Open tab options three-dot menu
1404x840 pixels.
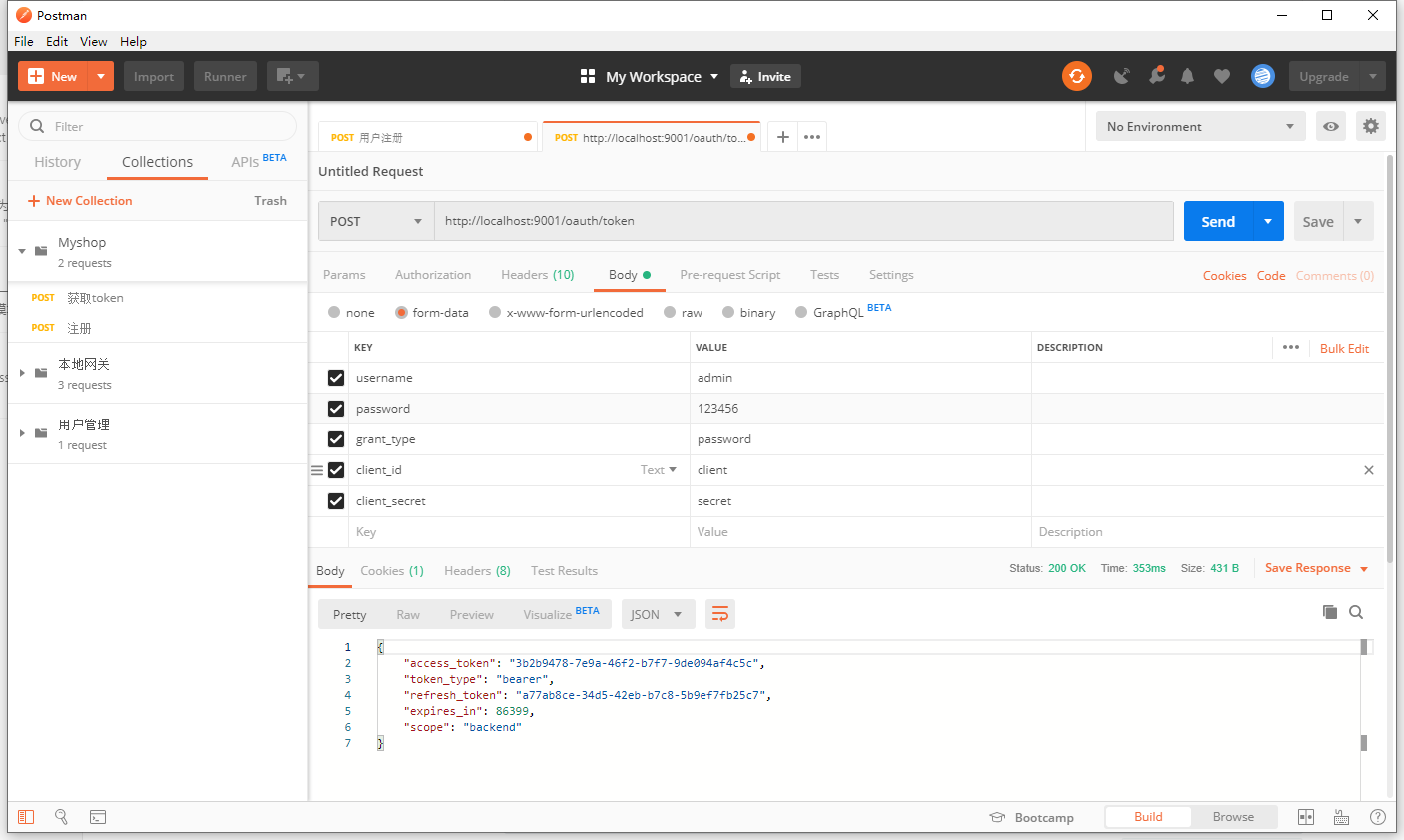pos(812,137)
